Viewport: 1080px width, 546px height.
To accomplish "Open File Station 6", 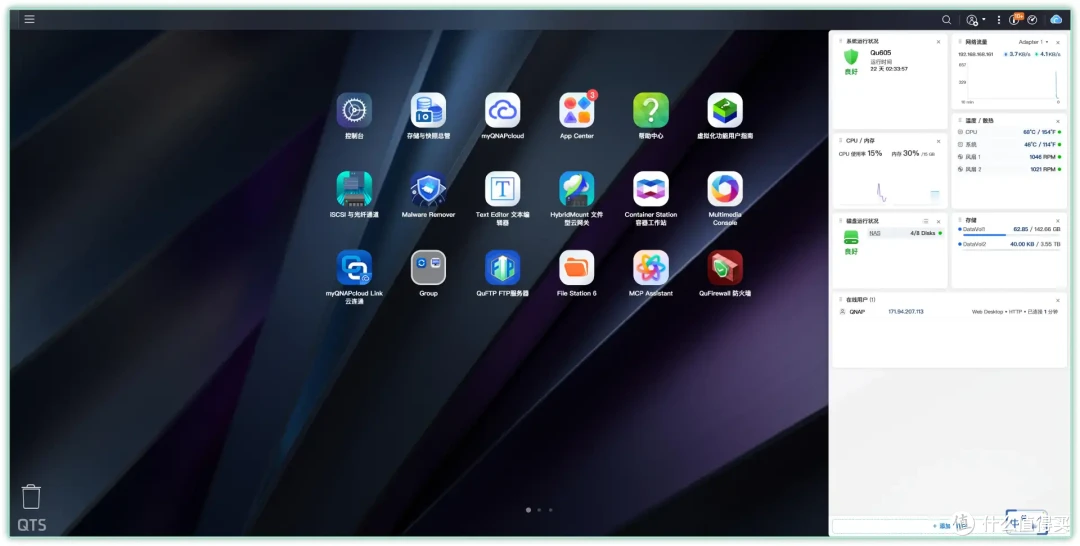I will (577, 267).
